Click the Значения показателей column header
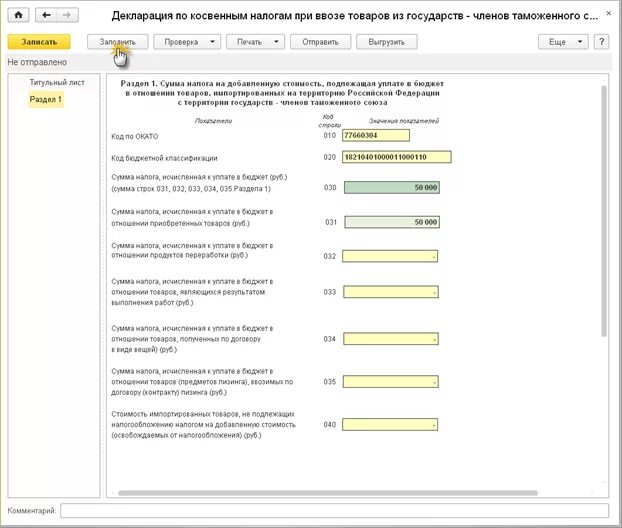622x528 pixels. pos(404,121)
